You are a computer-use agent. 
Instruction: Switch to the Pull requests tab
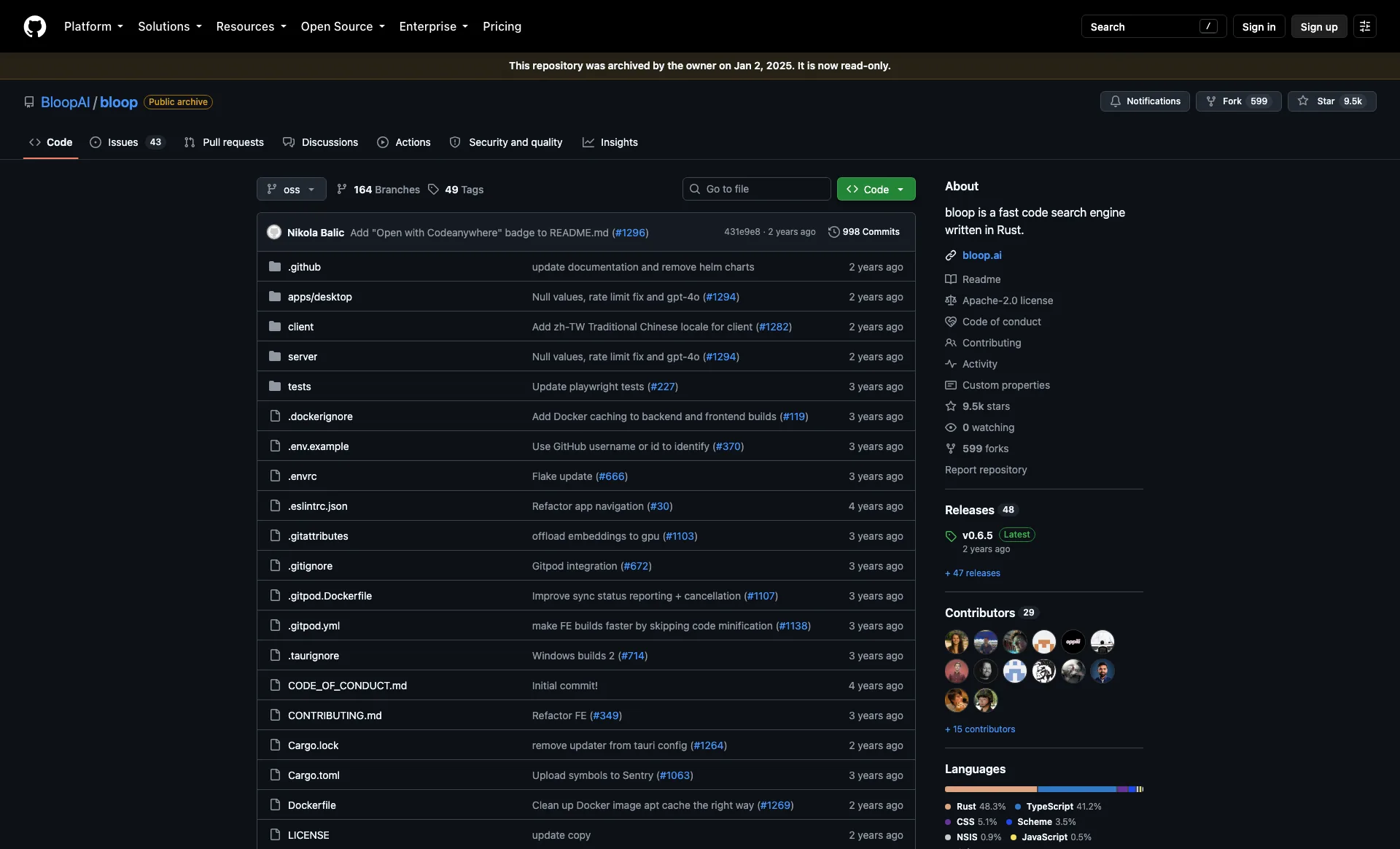pyautogui.click(x=225, y=142)
